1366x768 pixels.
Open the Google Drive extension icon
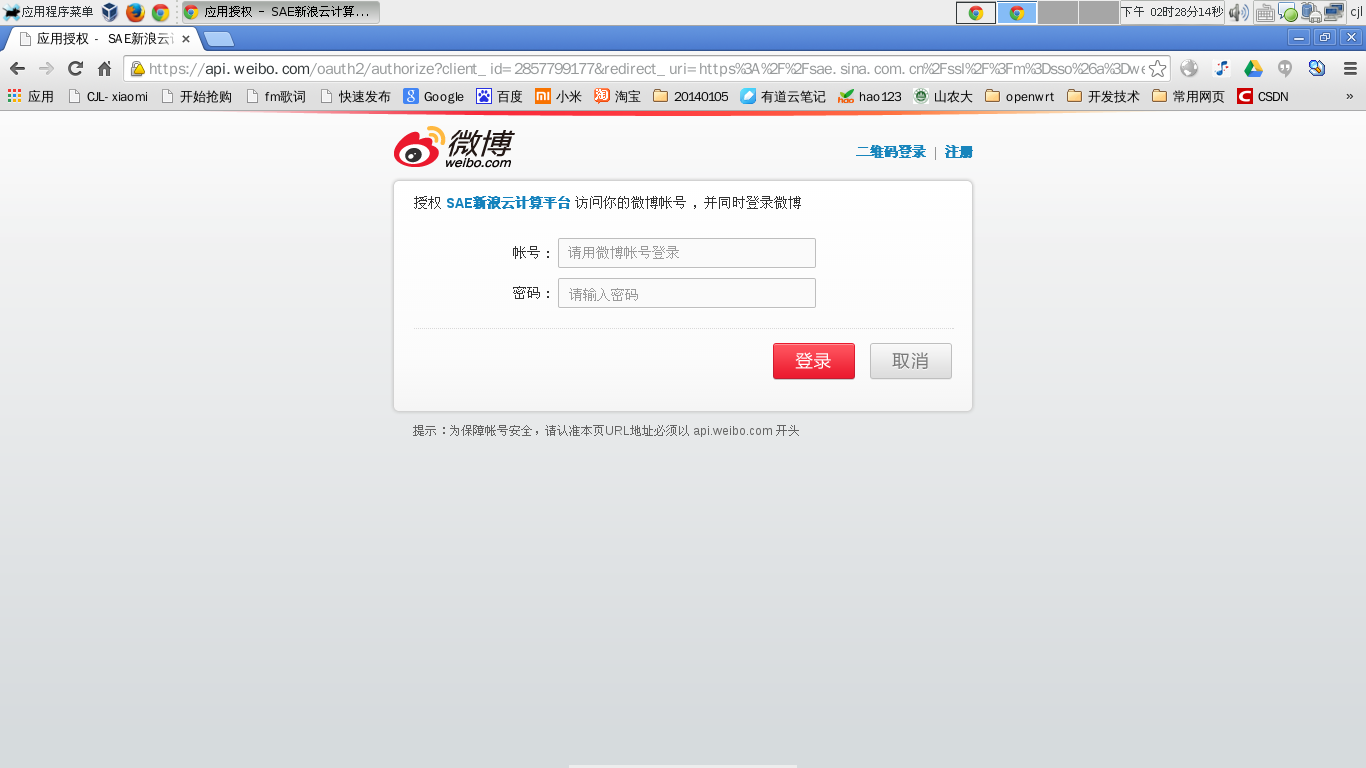[x=1253, y=68]
